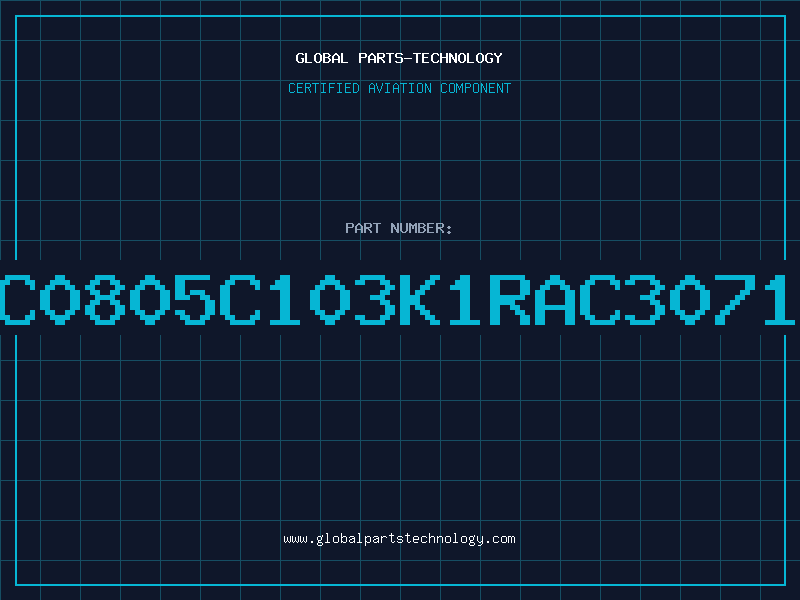Click the word PART in the label
Screen dimensions: 800x600
point(363,228)
